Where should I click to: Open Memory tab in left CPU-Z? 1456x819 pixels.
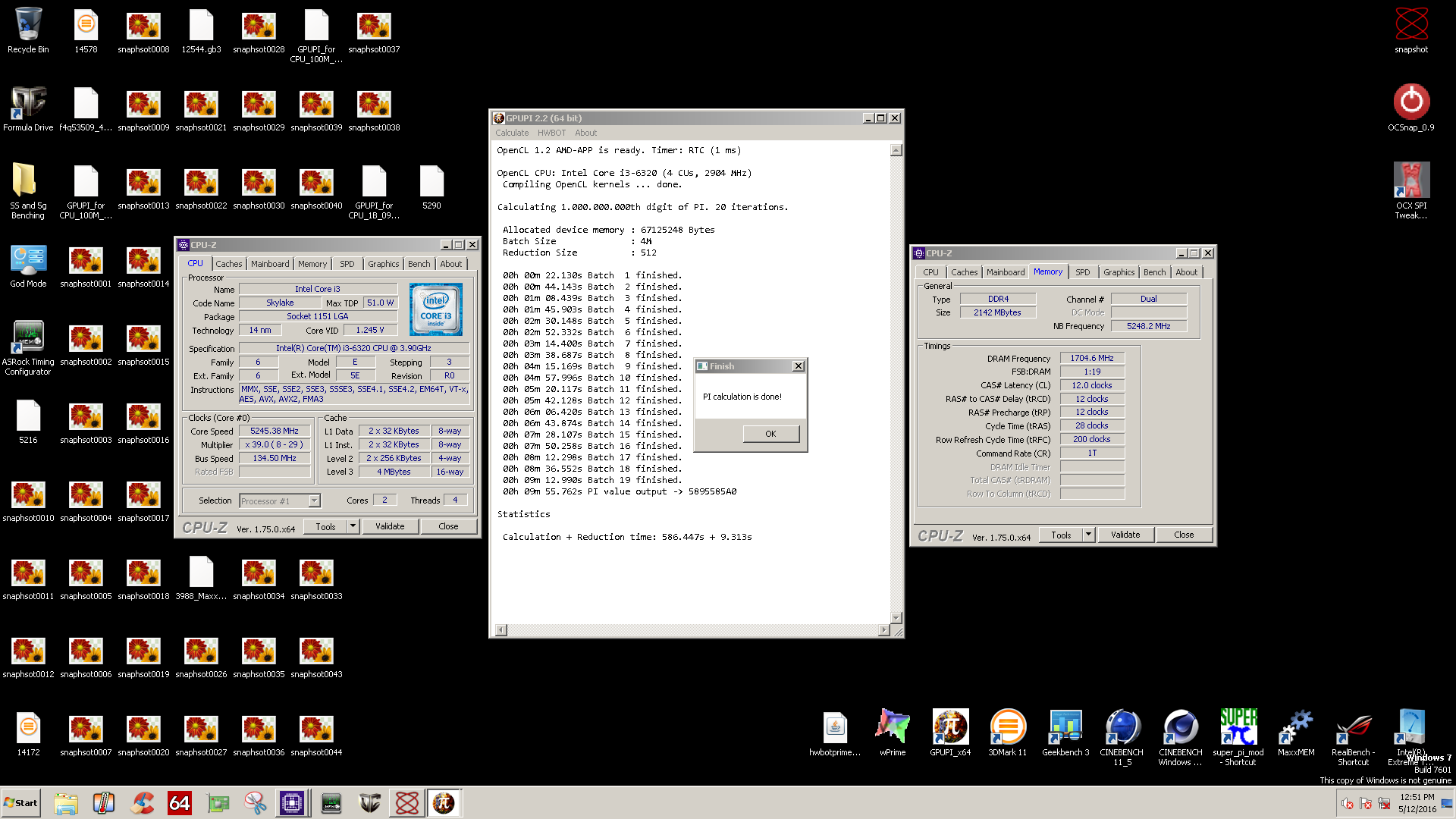point(312,264)
